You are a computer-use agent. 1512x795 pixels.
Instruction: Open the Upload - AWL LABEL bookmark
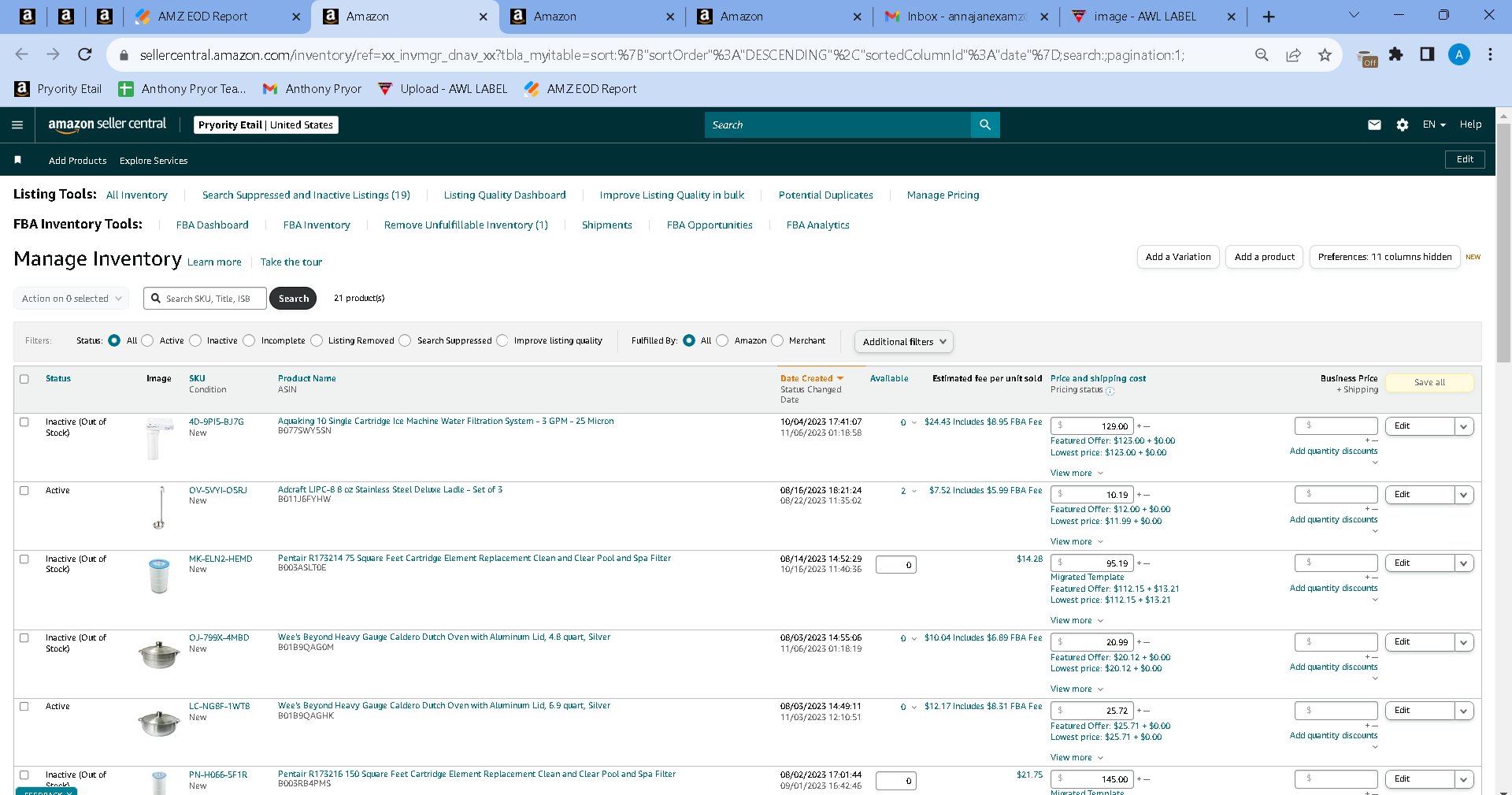coord(443,89)
